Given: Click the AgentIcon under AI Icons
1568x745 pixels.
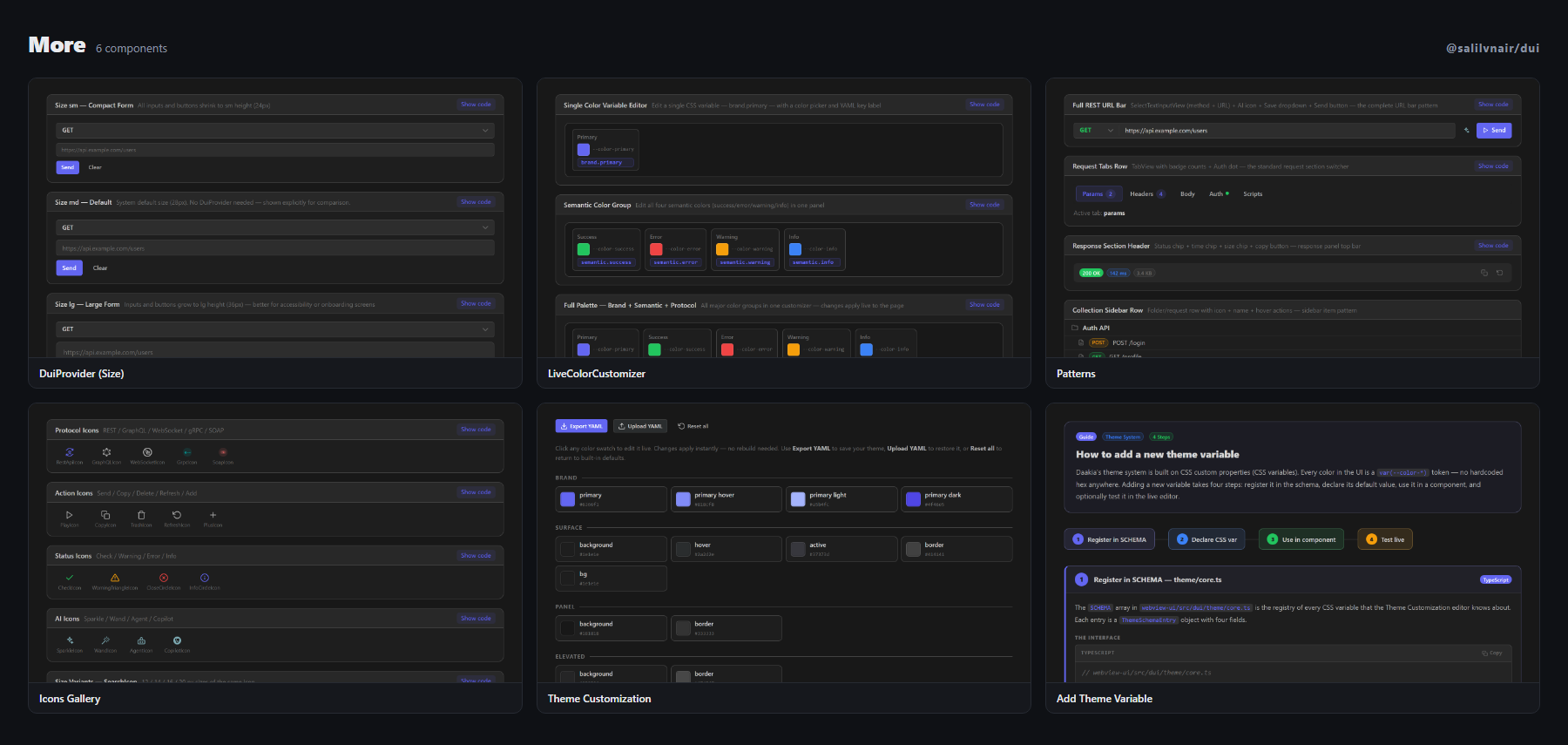Looking at the screenshot, I should coord(141,640).
